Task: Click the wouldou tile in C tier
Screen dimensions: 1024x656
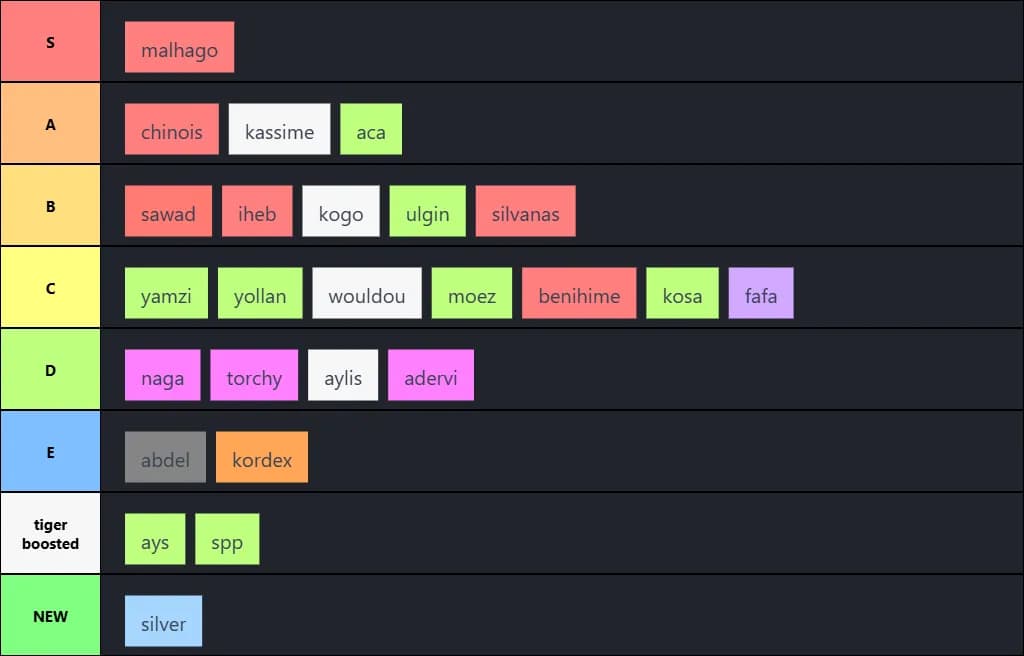Action: (367, 293)
